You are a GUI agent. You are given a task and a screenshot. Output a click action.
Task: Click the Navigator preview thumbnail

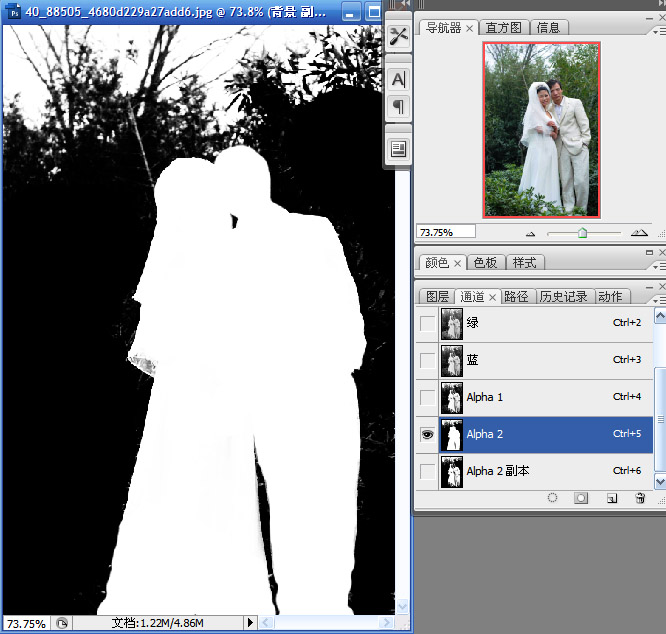(x=542, y=130)
